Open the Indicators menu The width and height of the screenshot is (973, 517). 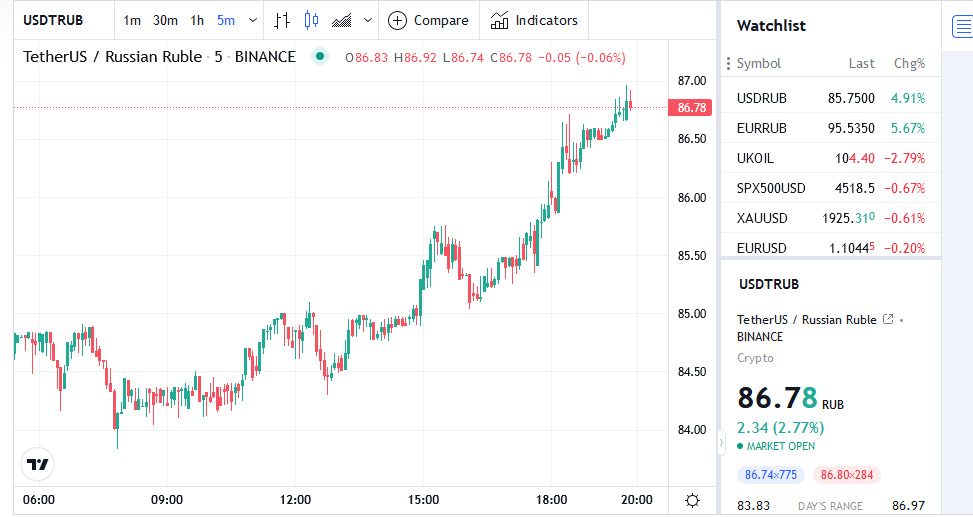click(534, 20)
